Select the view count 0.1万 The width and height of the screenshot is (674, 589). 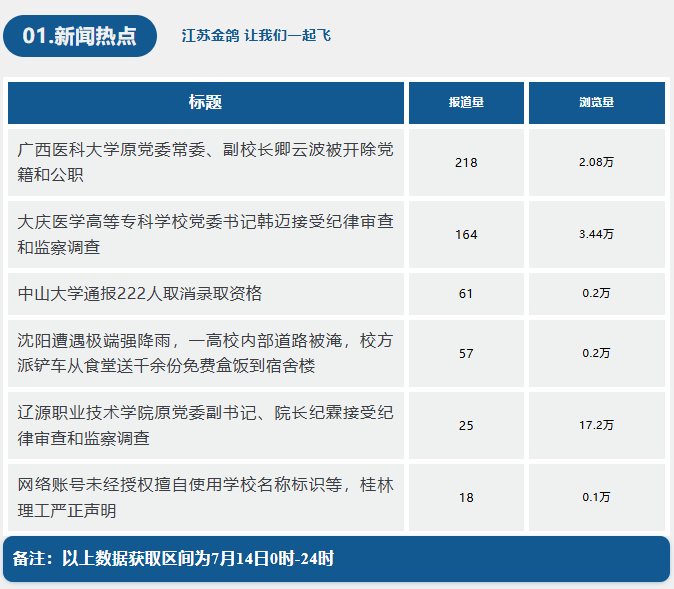coord(596,497)
